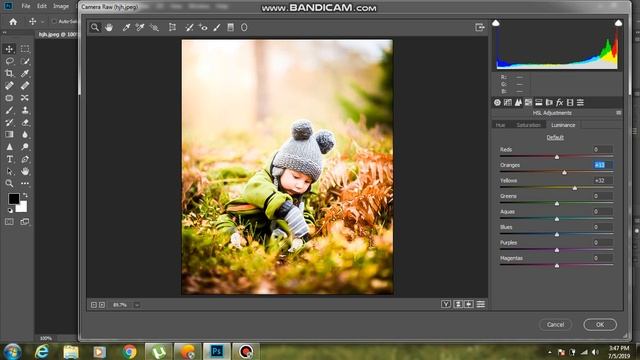The width and height of the screenshot is (640, 360).
Task: Zoom in with plus button
Action: click(102, 305)
